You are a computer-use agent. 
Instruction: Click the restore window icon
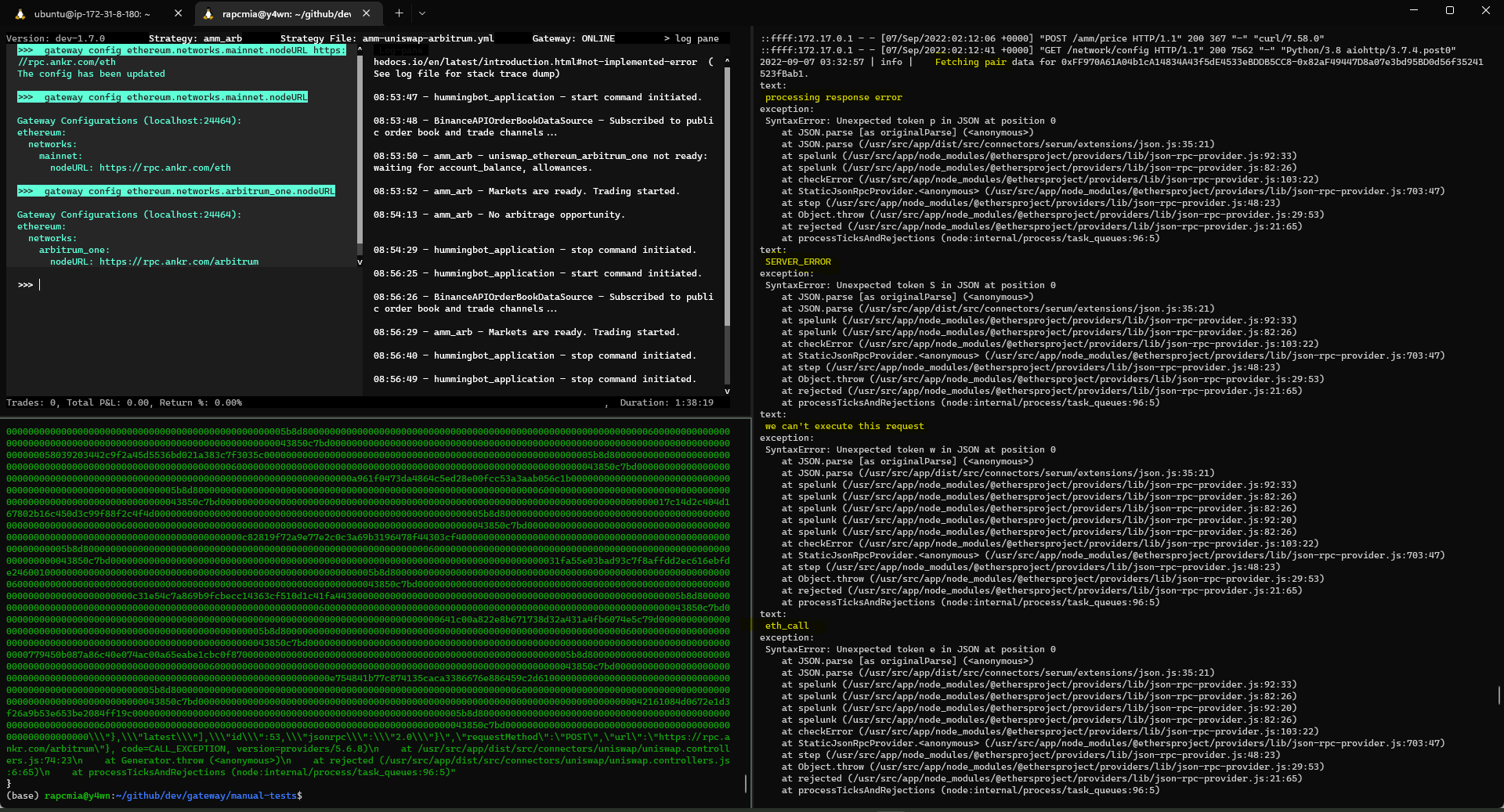[1450, 10]
